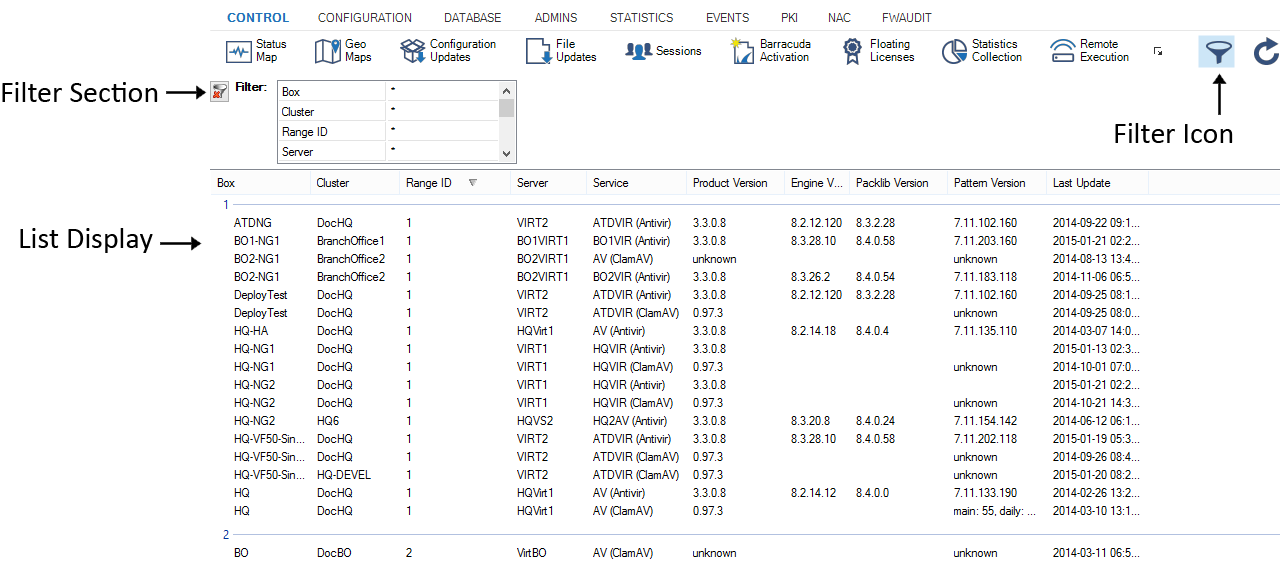
Task: Switch to the STATISTICS tab
Action: click(x=642, y=18)
